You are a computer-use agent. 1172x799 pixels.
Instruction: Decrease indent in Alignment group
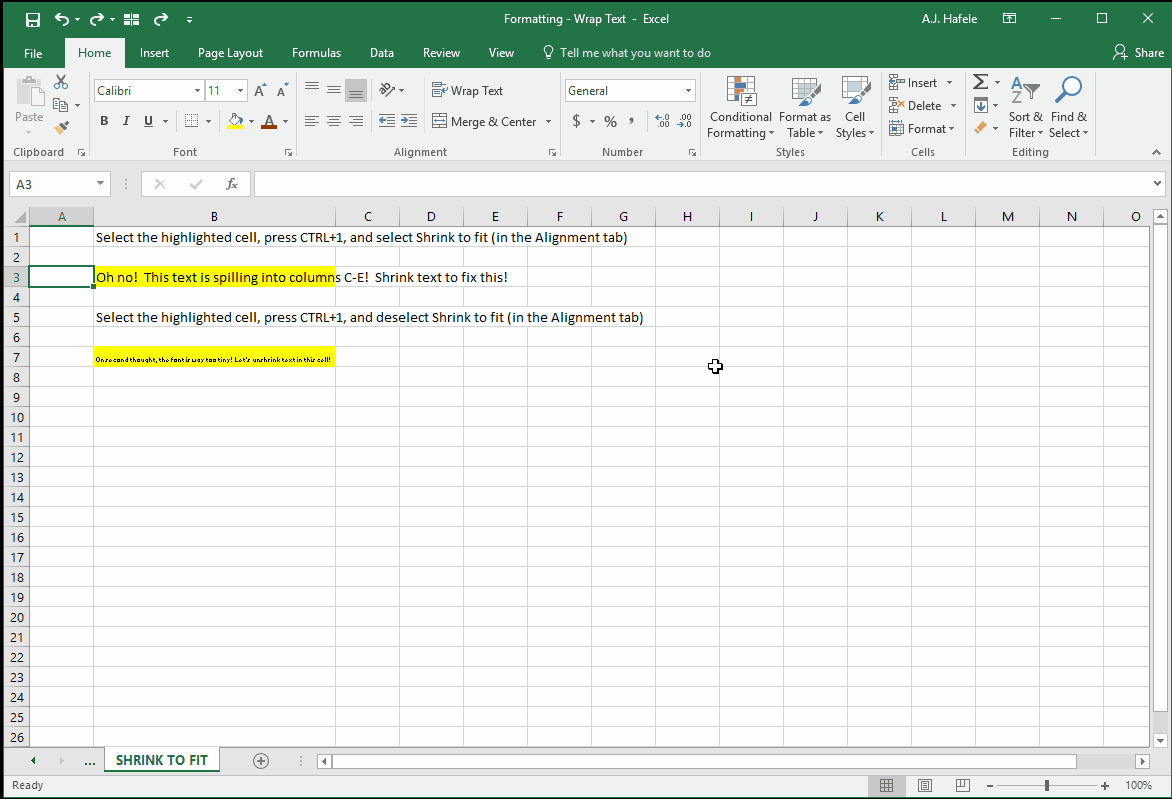tap(386, 121)
